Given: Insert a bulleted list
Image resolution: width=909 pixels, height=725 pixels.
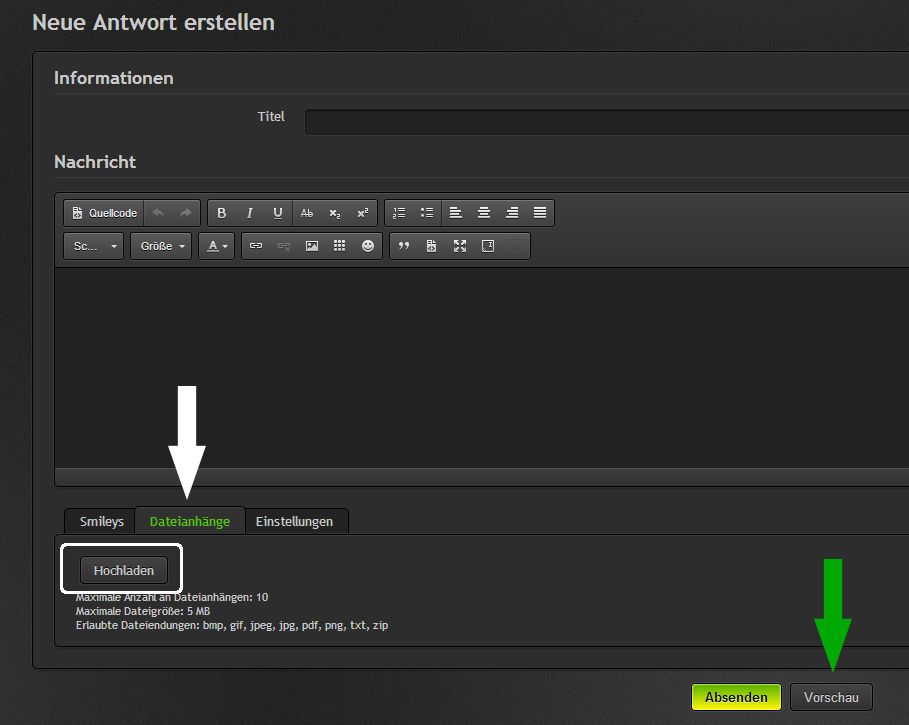Looking at the screenshot, I should (427, 213).
